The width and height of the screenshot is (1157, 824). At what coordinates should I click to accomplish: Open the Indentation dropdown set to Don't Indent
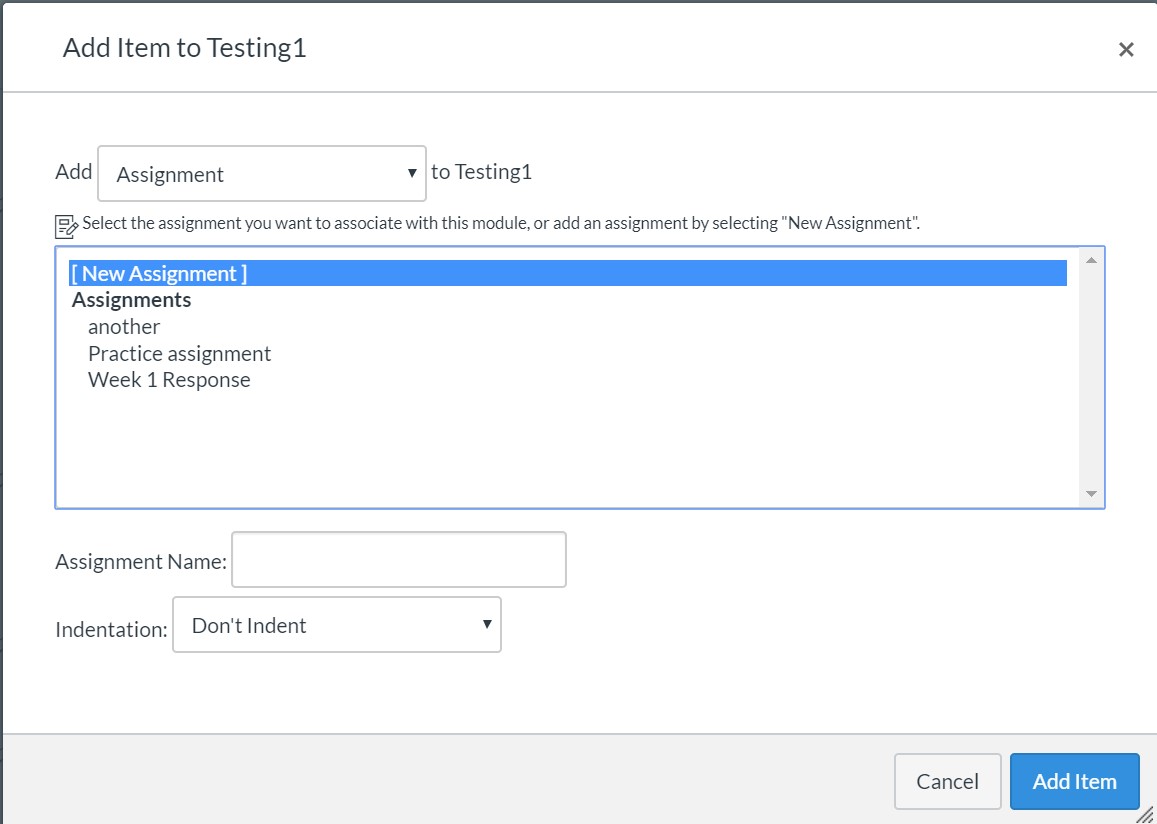337,625
